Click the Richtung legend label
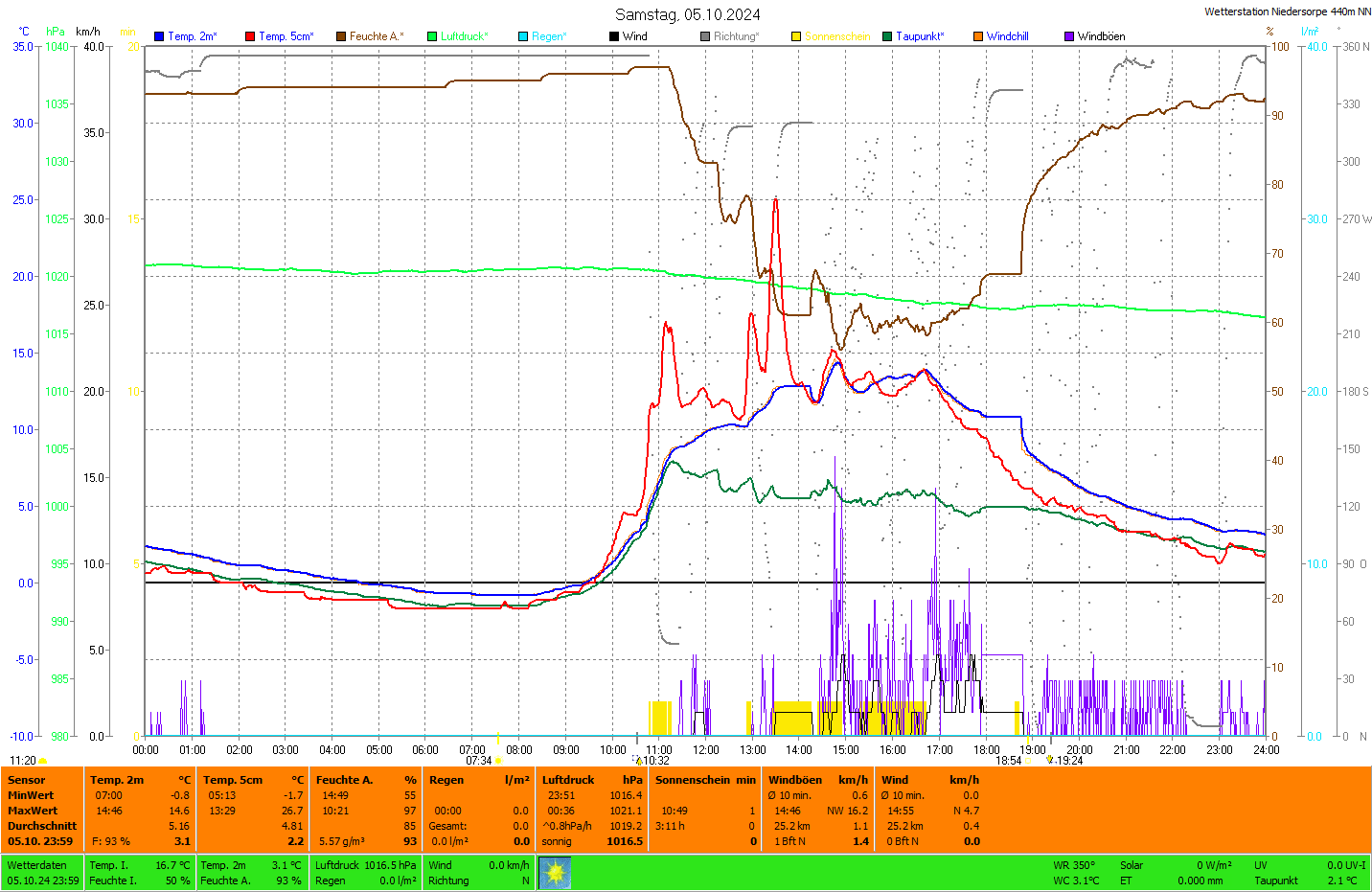Image resolution: width=1372 pixels, height=892 pixels. pos(736,36)
